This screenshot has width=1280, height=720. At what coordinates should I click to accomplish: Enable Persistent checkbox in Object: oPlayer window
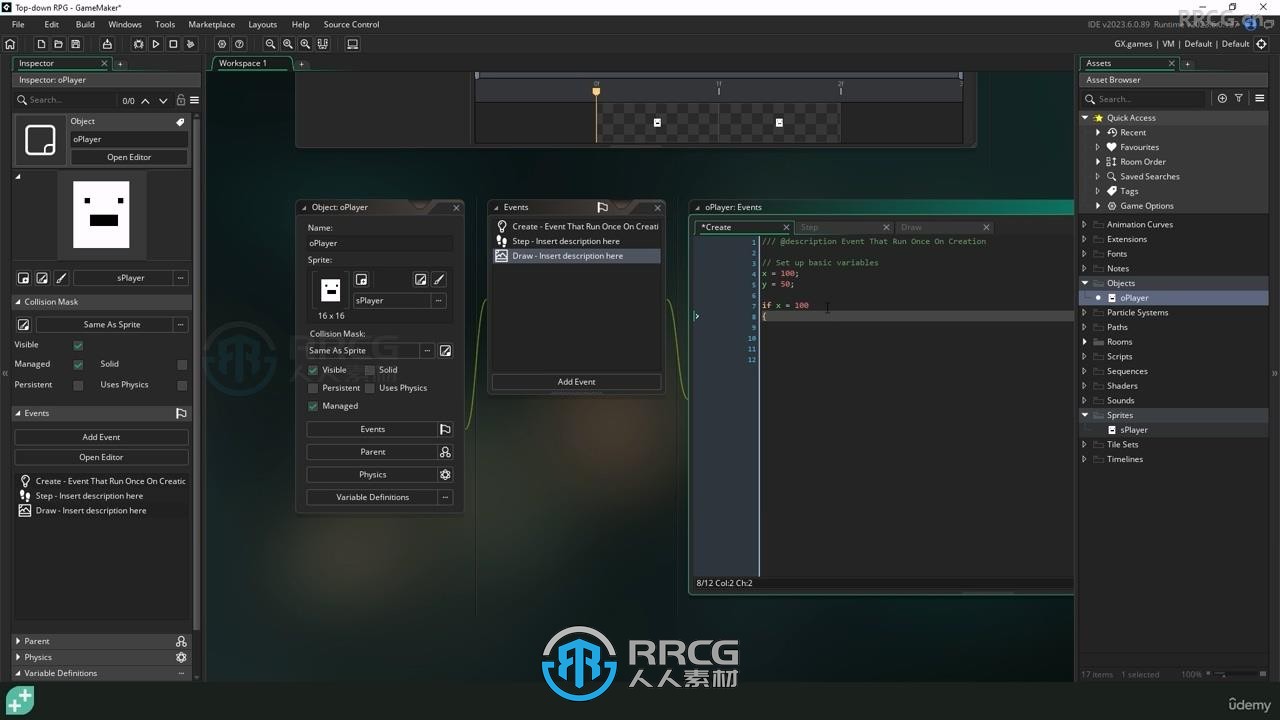point(313,388)
